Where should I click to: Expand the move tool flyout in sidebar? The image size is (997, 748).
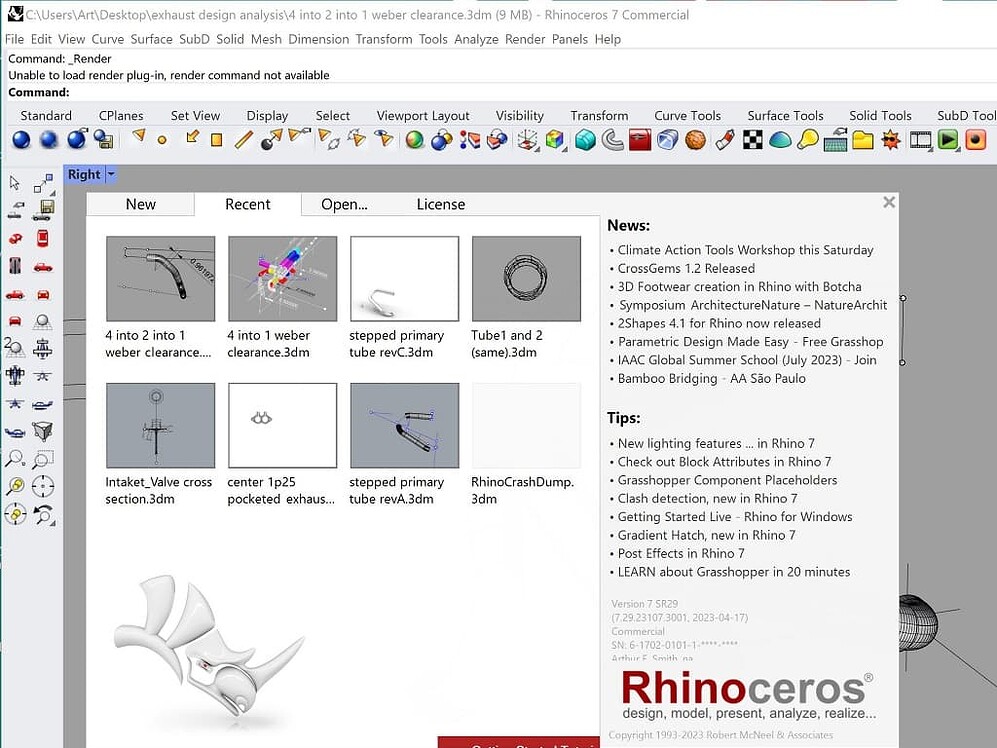42,183
